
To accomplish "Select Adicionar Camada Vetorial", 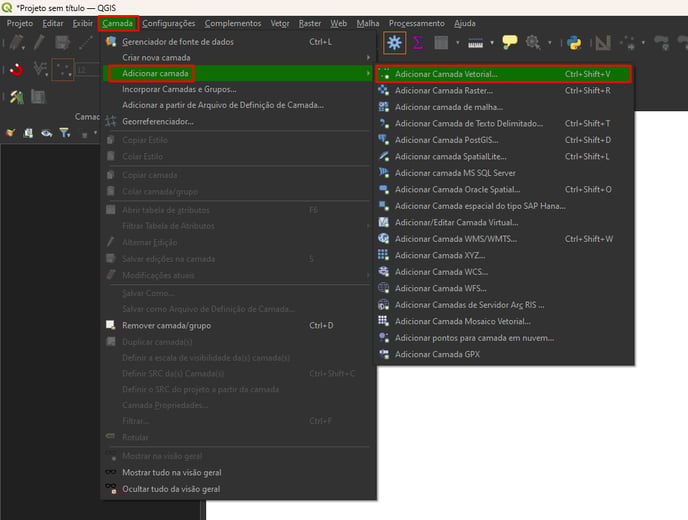I will pos(504,74).
